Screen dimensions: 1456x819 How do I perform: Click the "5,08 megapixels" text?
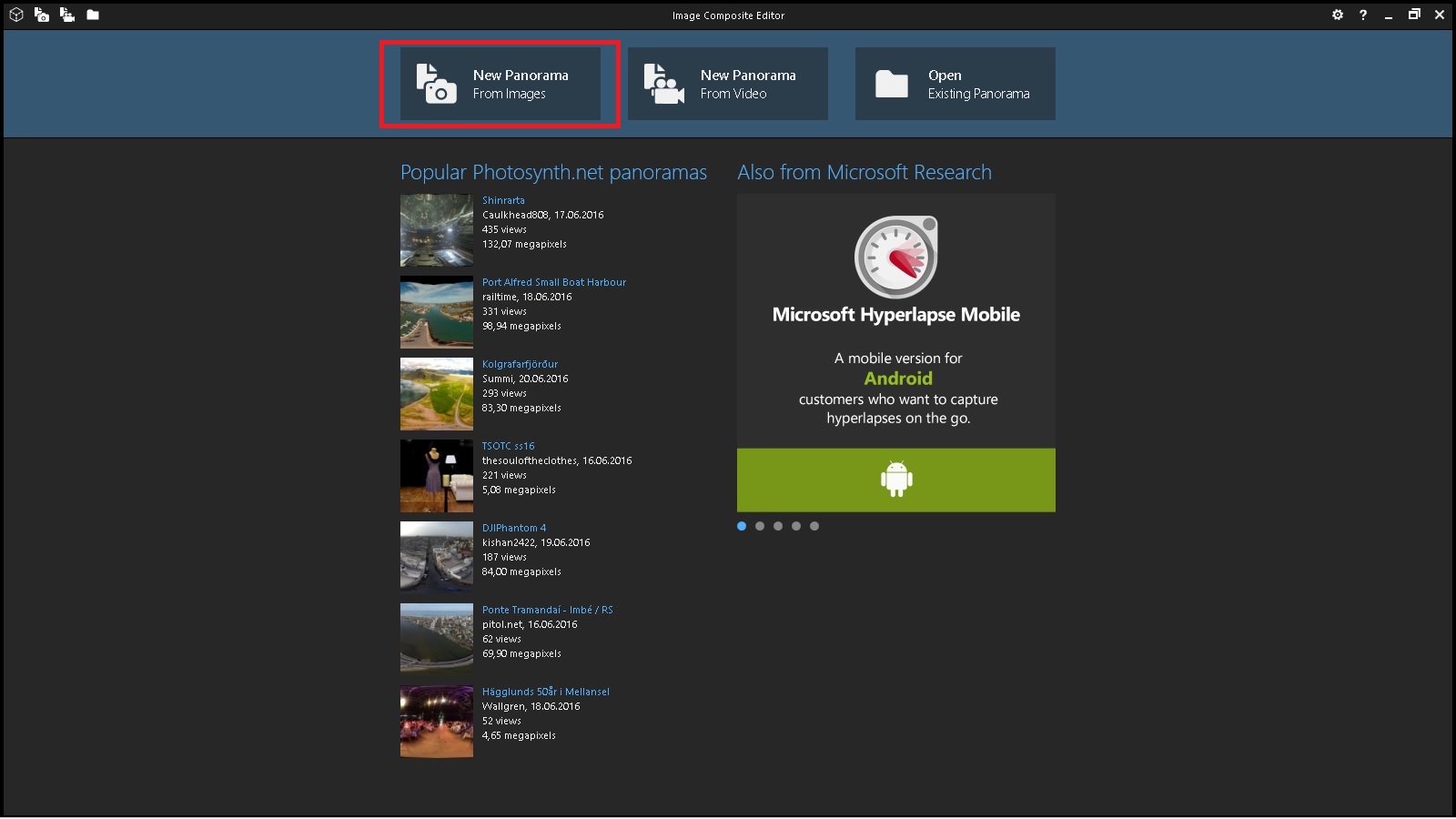519,490
